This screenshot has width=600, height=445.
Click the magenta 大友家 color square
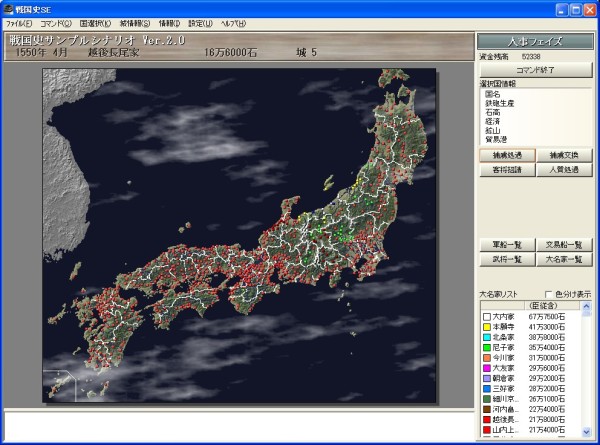tap(487, 368)
